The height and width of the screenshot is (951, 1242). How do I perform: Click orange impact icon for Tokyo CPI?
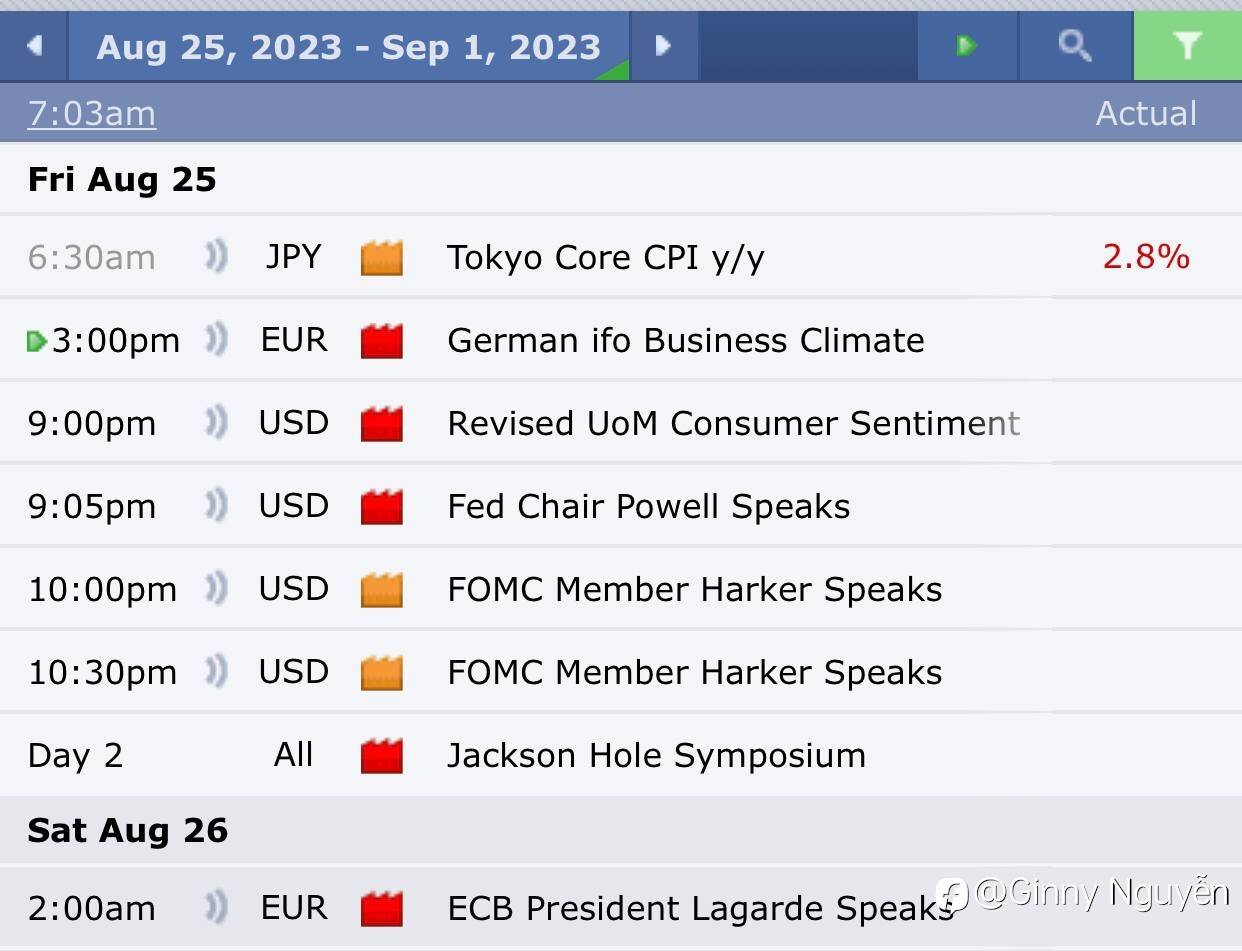(381, 258)
